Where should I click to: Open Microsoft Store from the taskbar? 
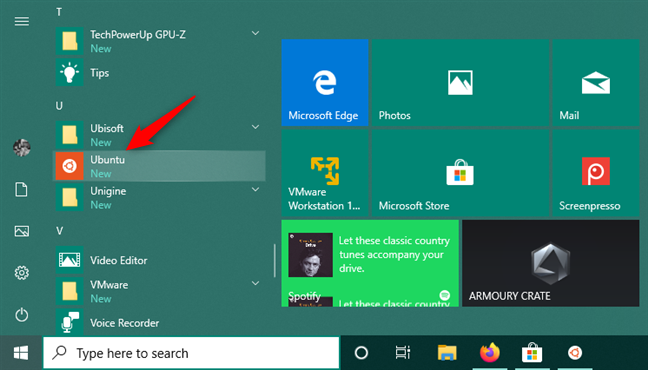(x=532, y=353)
